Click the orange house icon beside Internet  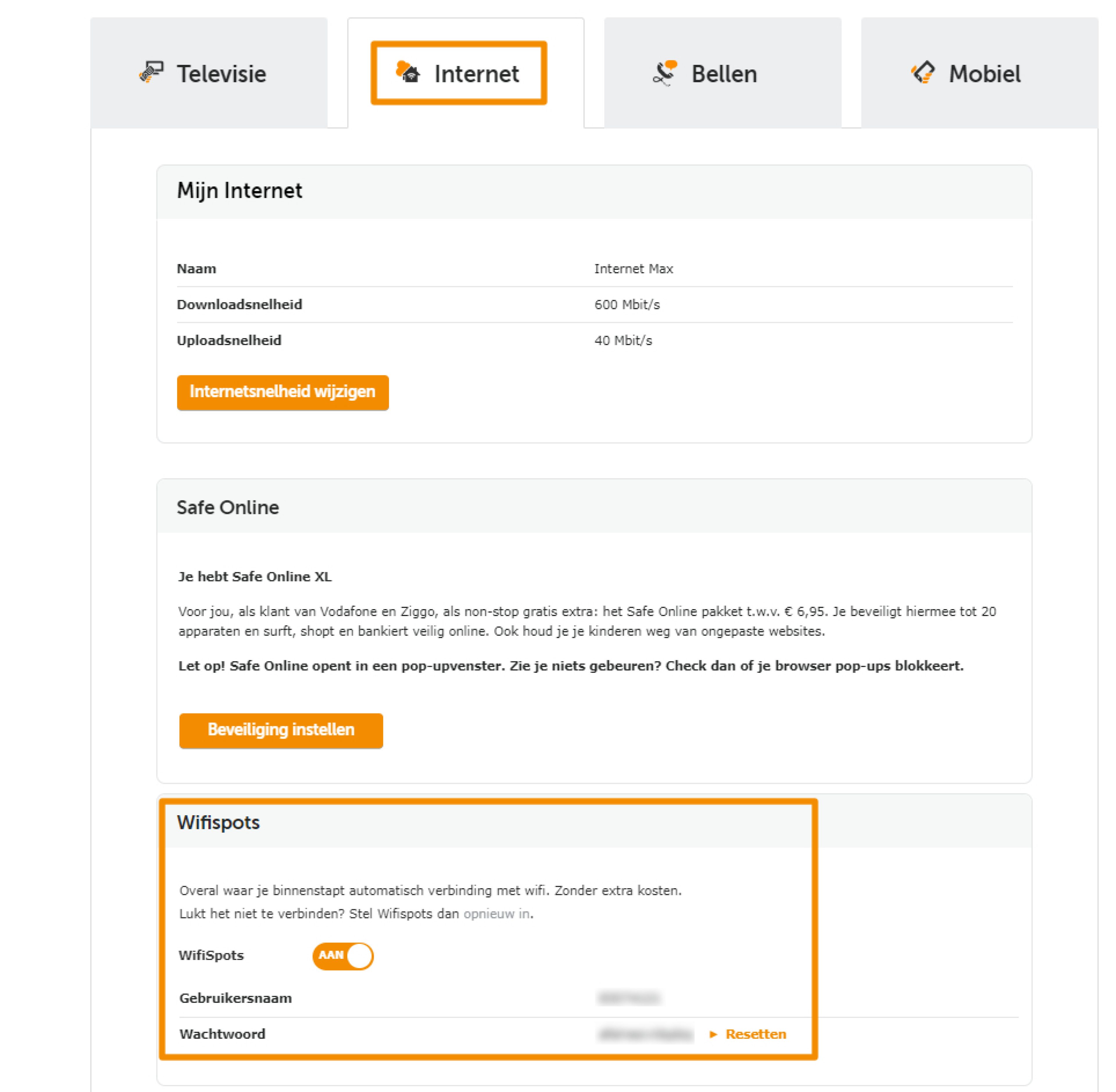click(408, 72)
